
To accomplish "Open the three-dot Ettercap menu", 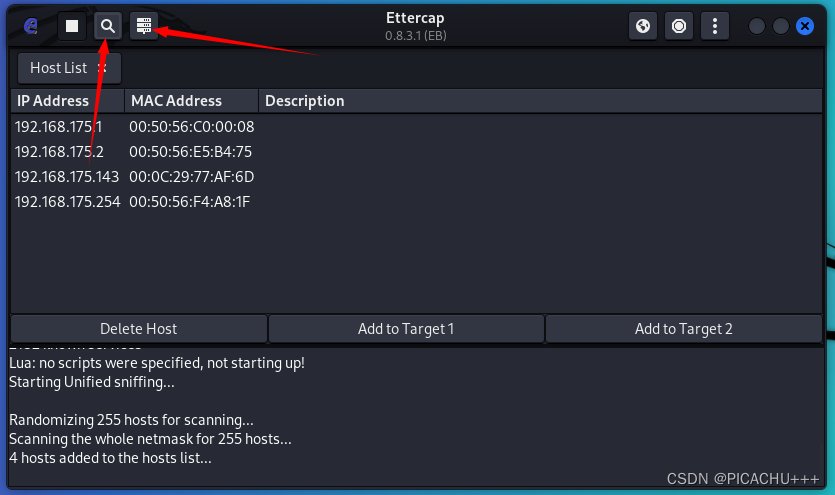I will [714, 26].
